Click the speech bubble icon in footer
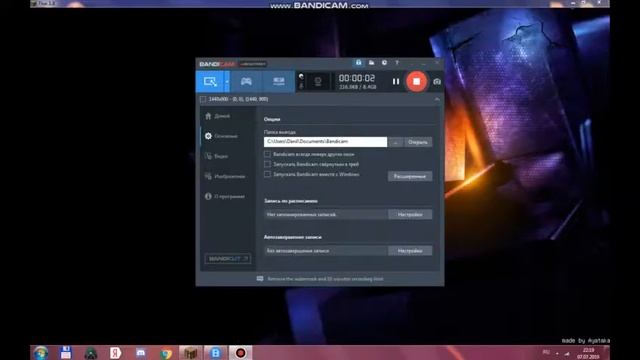Screen dimensions: 640x360 260,279
